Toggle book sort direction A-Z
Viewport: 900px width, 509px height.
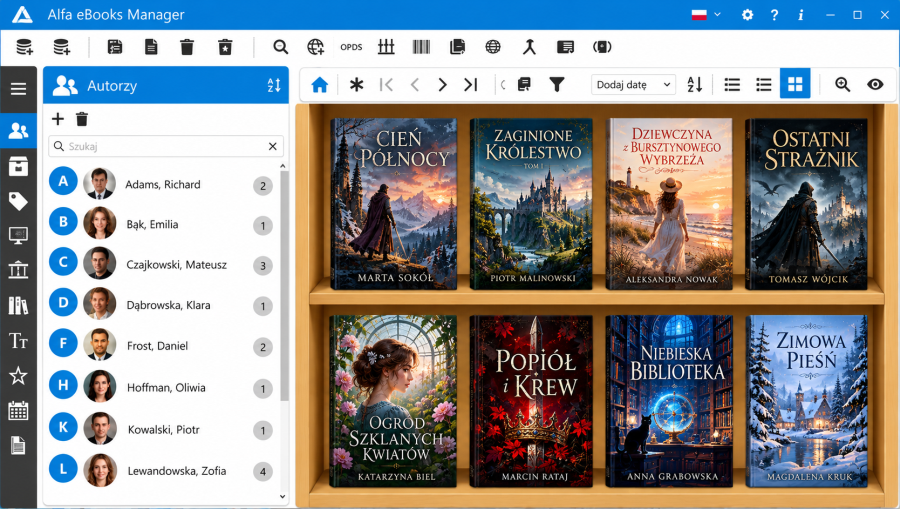click(x=695, y=85)
